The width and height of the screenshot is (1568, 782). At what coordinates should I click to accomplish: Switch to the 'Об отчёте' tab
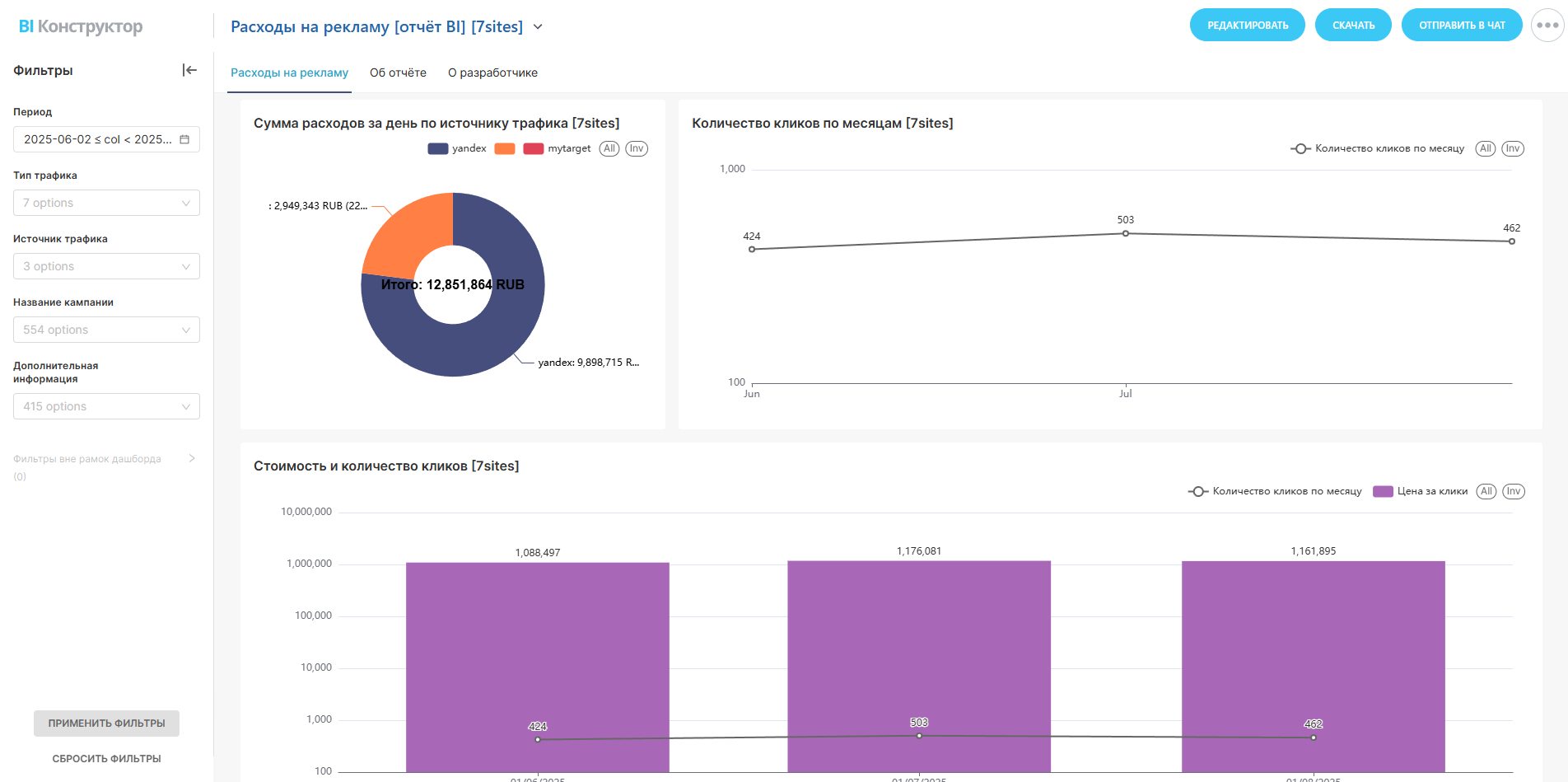pyautogui.click(x=398, y=73)
